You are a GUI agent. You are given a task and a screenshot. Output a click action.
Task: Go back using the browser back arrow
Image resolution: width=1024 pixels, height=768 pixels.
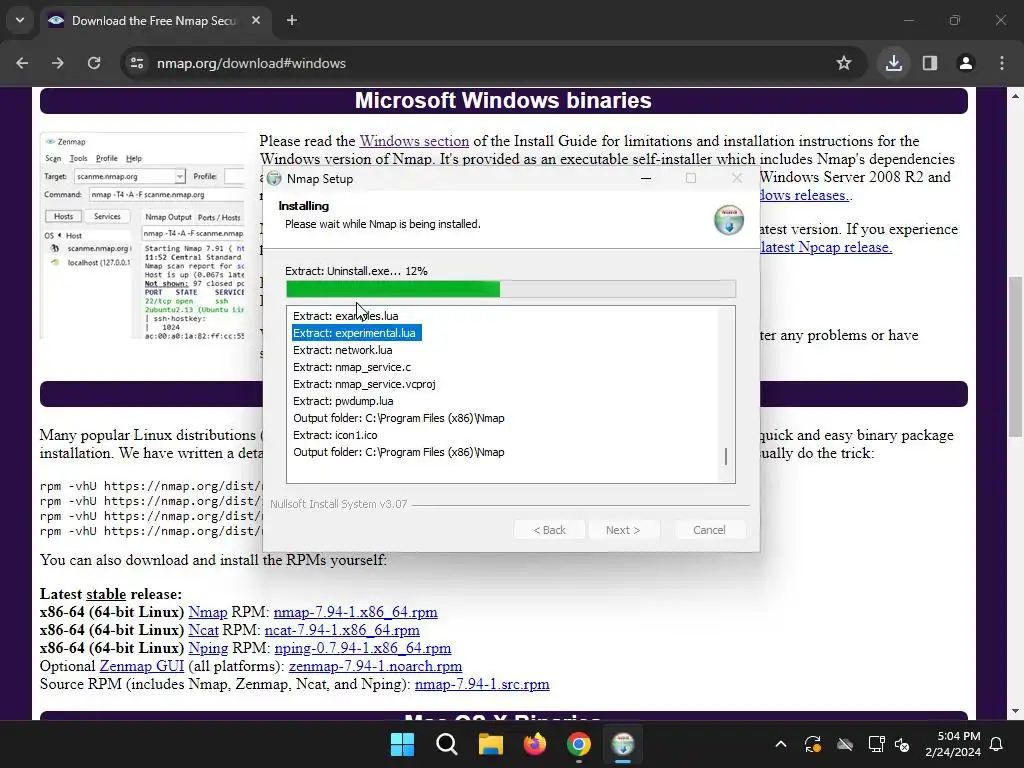pos(22,63)
